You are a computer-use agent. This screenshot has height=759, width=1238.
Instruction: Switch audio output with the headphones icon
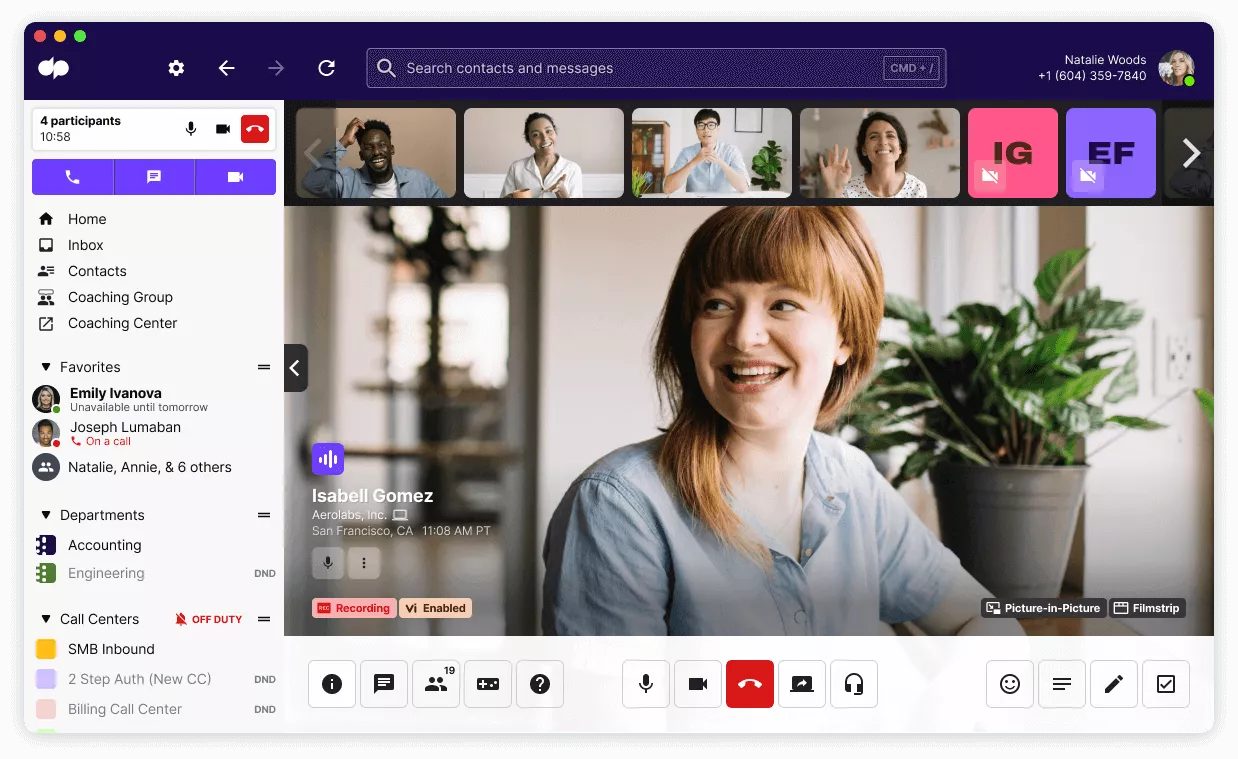(854, 684)
